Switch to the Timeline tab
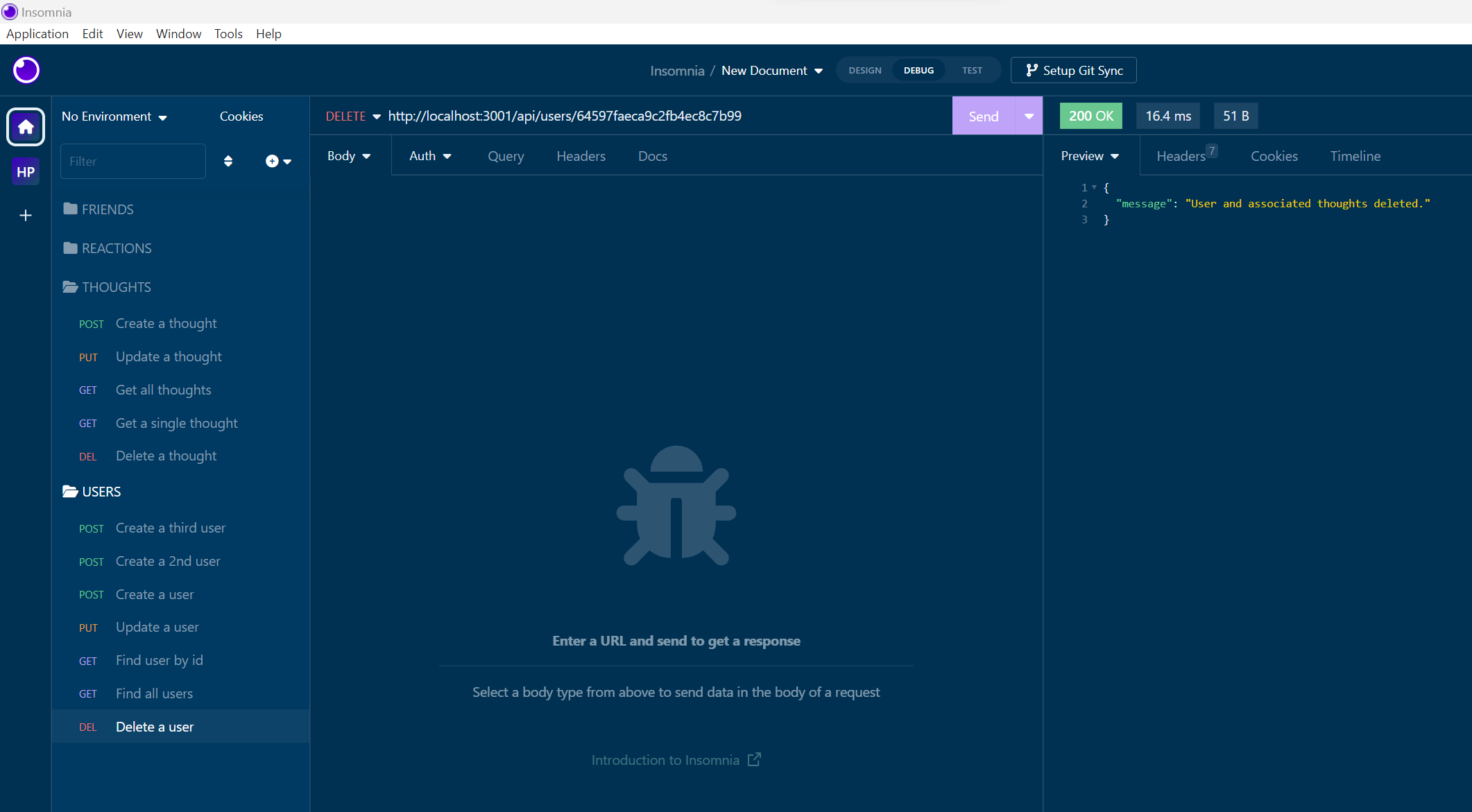The image size is (1472, 812). [x=1355, y=156]
